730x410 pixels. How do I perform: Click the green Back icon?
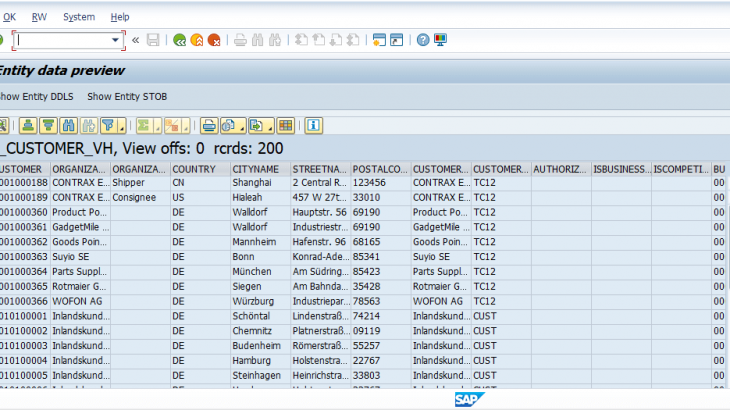[179, 40]
